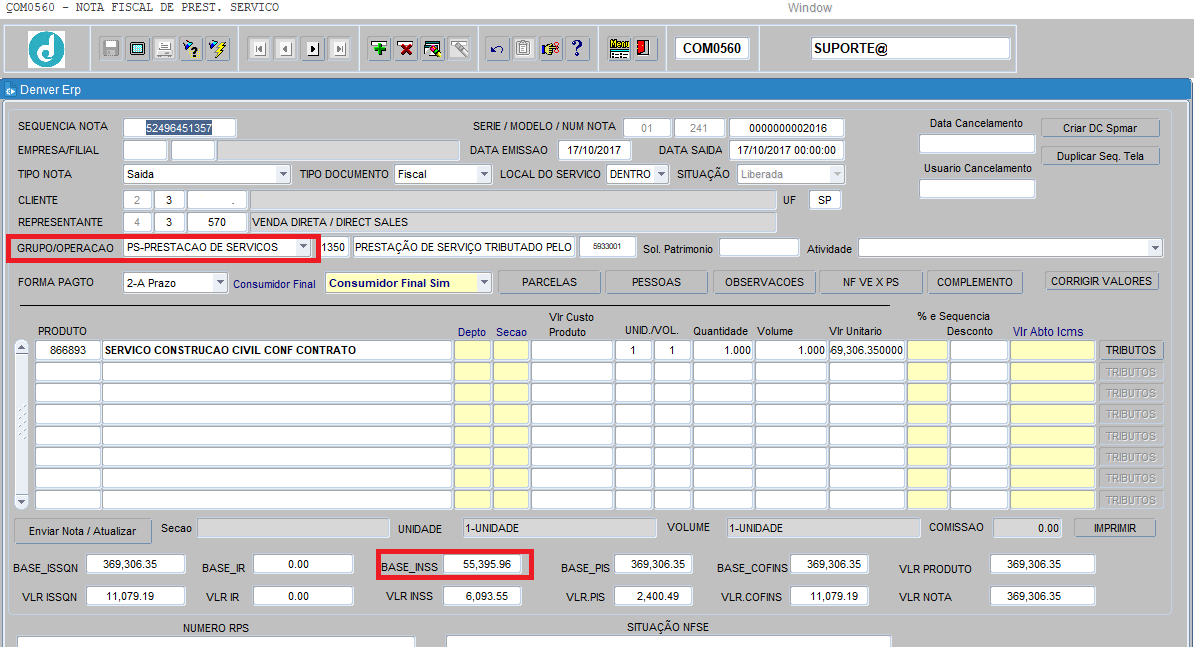Open the LOCAL DO SERVICO dropdown showing DENTRO
Screen dimensions: 1194x647
point(661,174)
